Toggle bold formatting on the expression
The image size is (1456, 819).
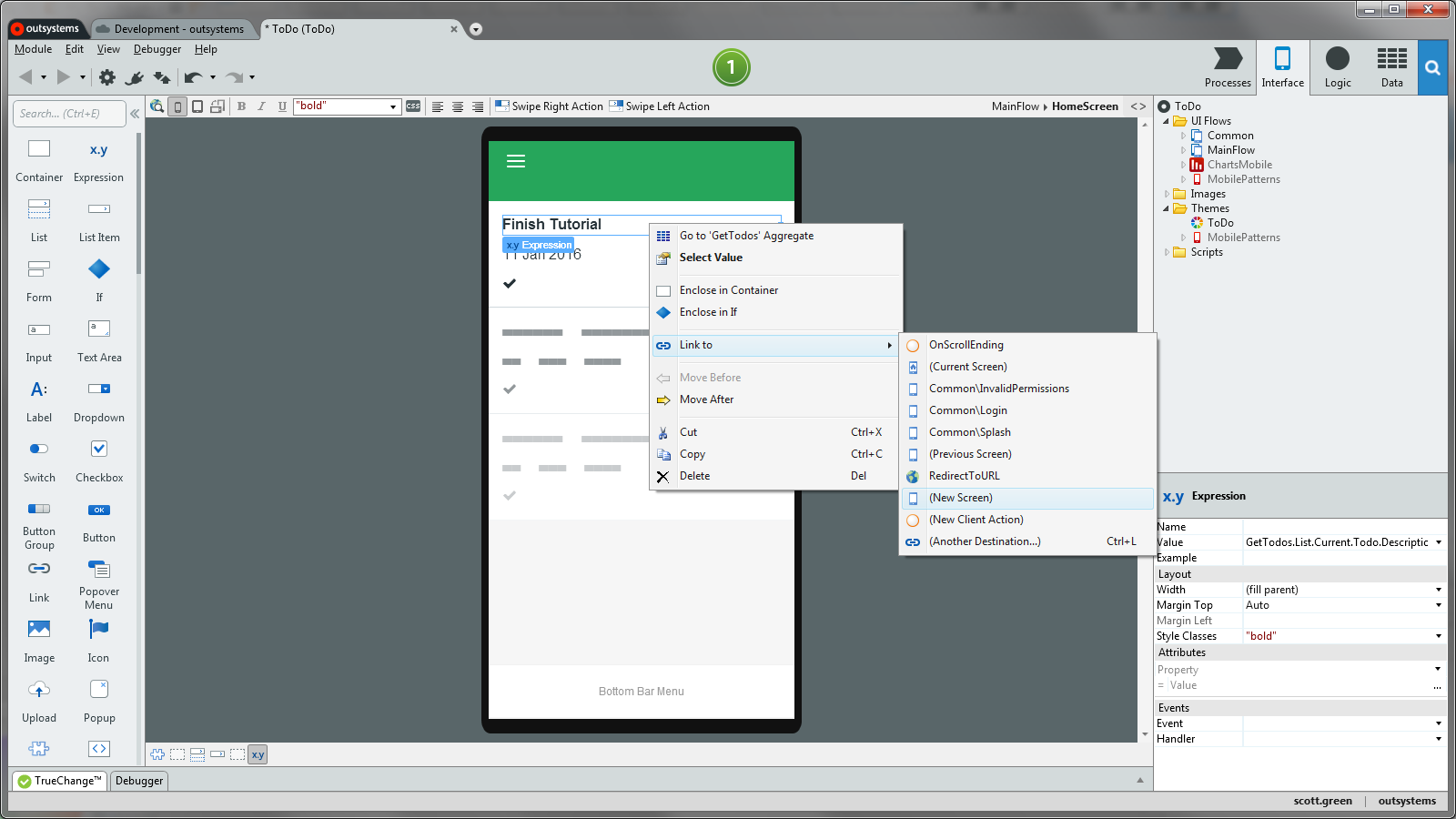(241, 106)
